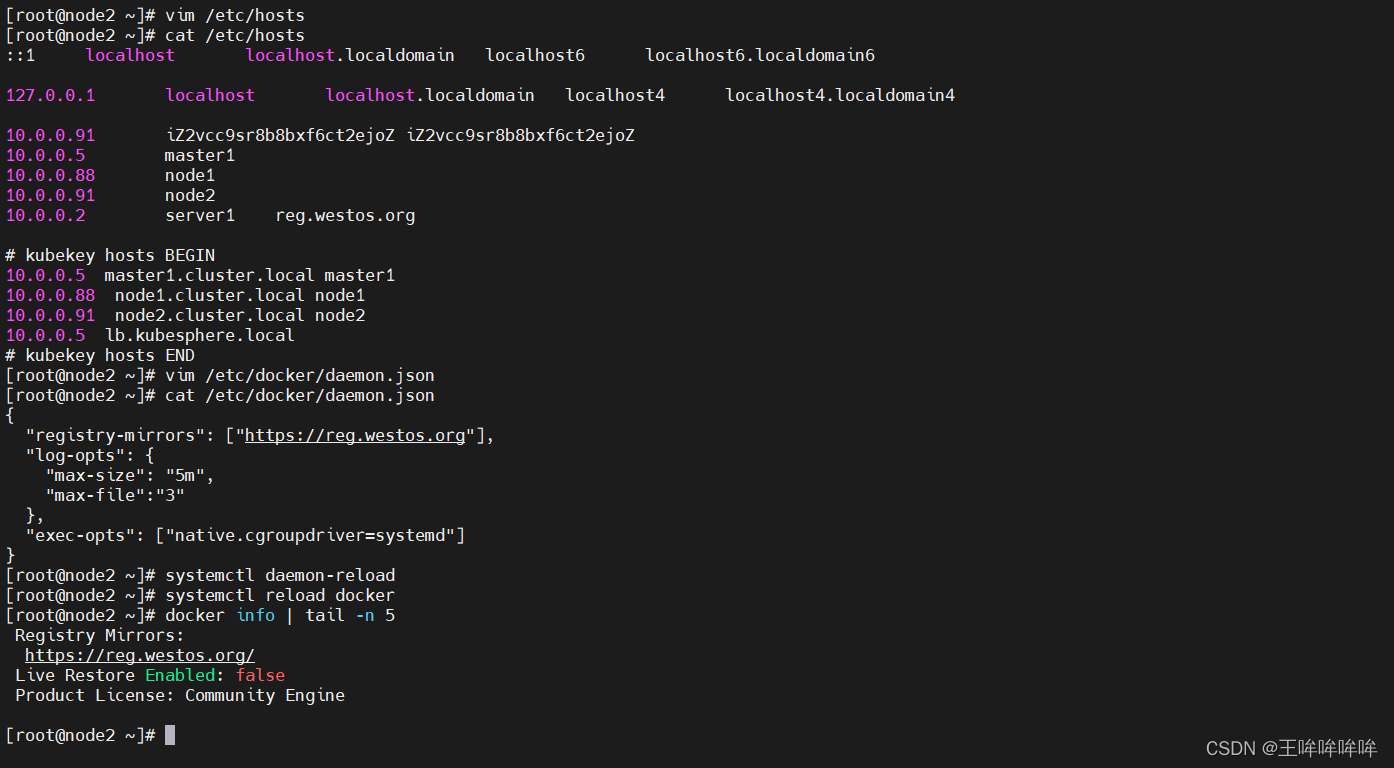Viewport: 1394px width, 768px height.
Task: Click 'systemctl reload docker' command
Action: pyautogui.click(x=280, y=595)
